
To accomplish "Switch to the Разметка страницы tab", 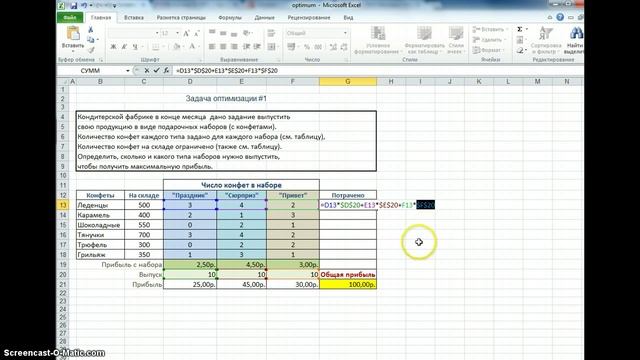I will (x=181, y=18).
